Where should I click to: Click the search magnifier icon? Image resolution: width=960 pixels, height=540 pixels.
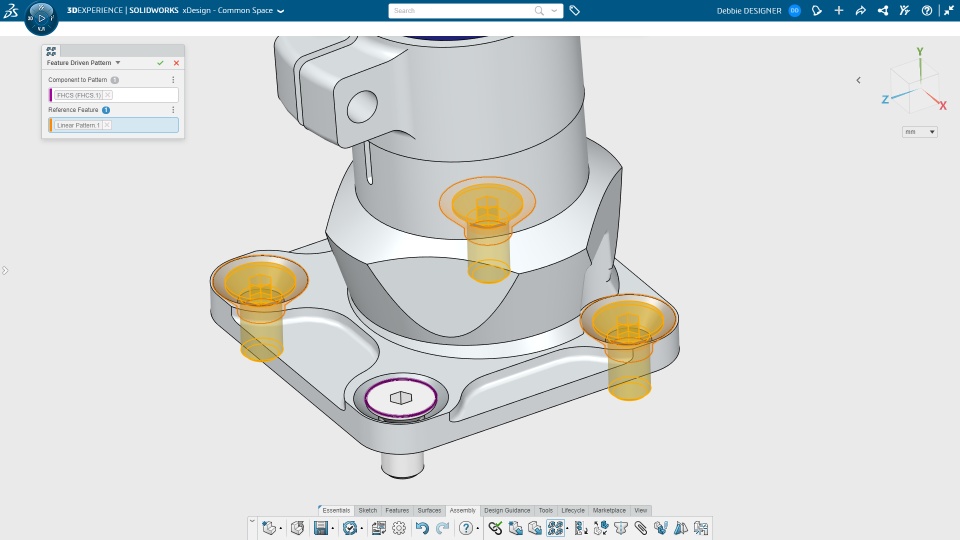point(539,10)
